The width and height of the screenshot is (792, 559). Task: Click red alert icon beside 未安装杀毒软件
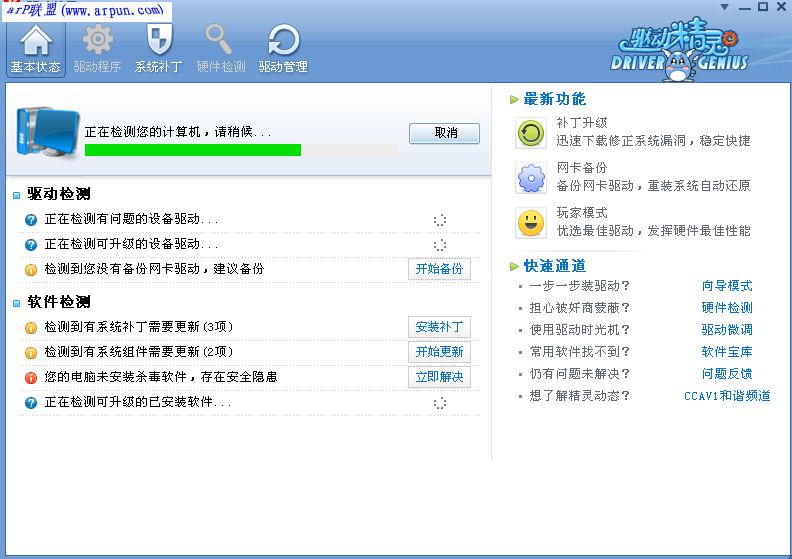point(31,378)
